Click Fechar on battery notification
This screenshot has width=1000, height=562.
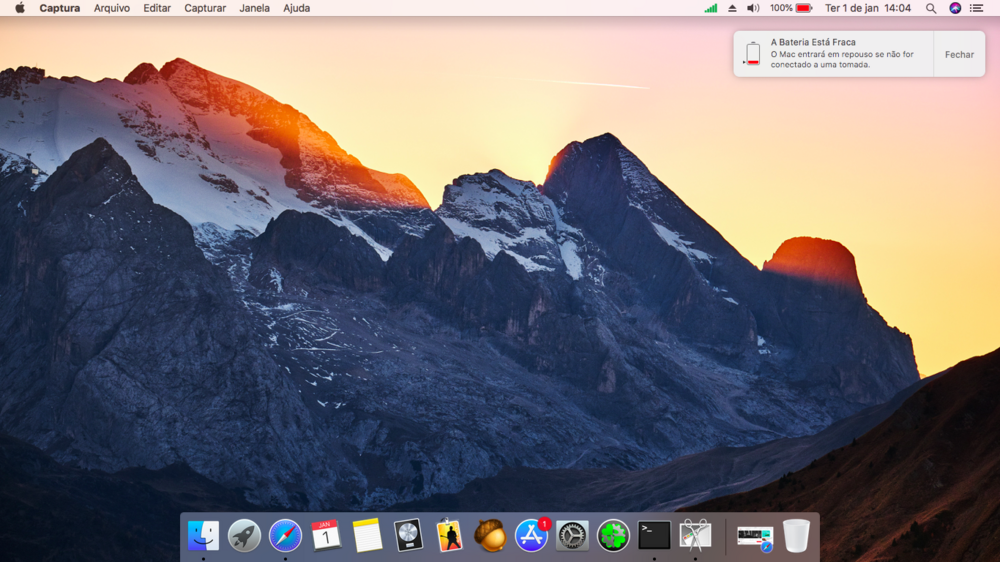pos(959,55)
